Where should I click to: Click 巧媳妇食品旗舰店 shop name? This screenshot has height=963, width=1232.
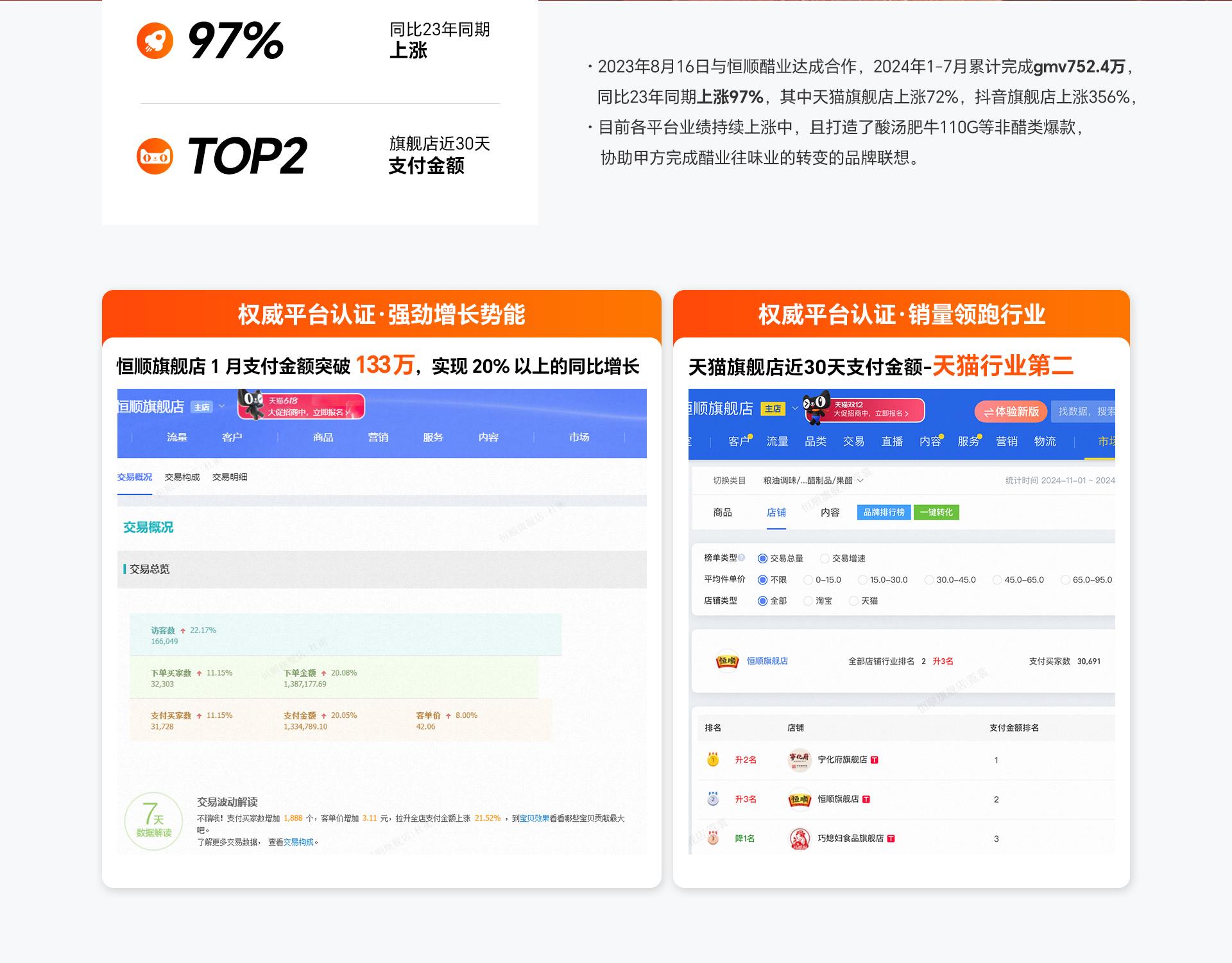click(x=851, y=839)
